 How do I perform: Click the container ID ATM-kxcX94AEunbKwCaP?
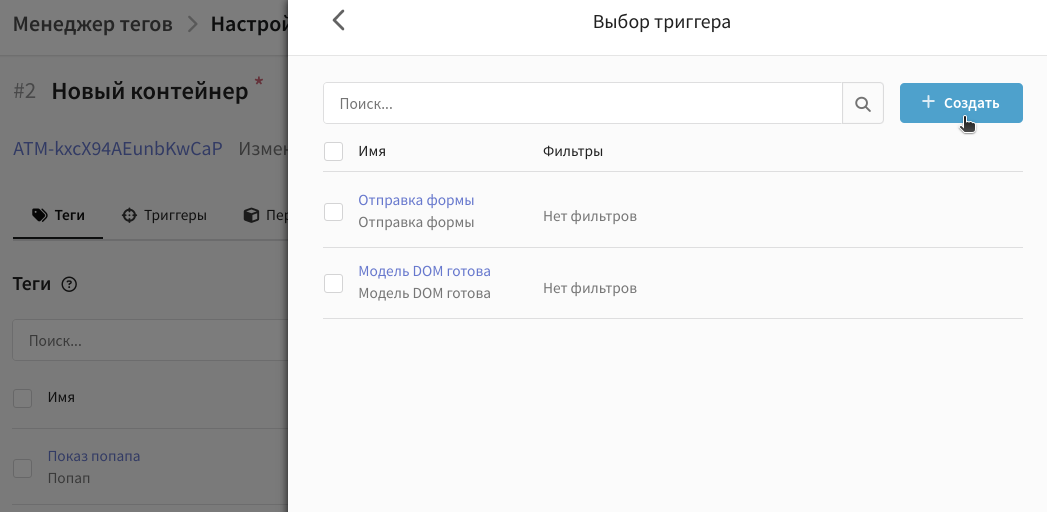point(117,149)
